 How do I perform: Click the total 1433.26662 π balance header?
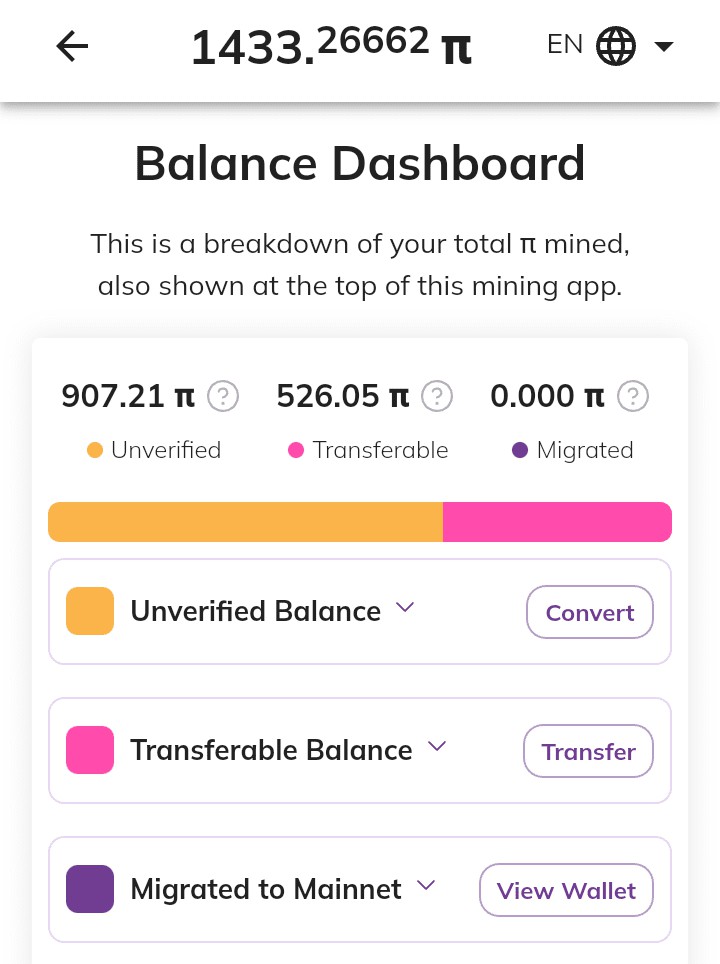(331, 46)
